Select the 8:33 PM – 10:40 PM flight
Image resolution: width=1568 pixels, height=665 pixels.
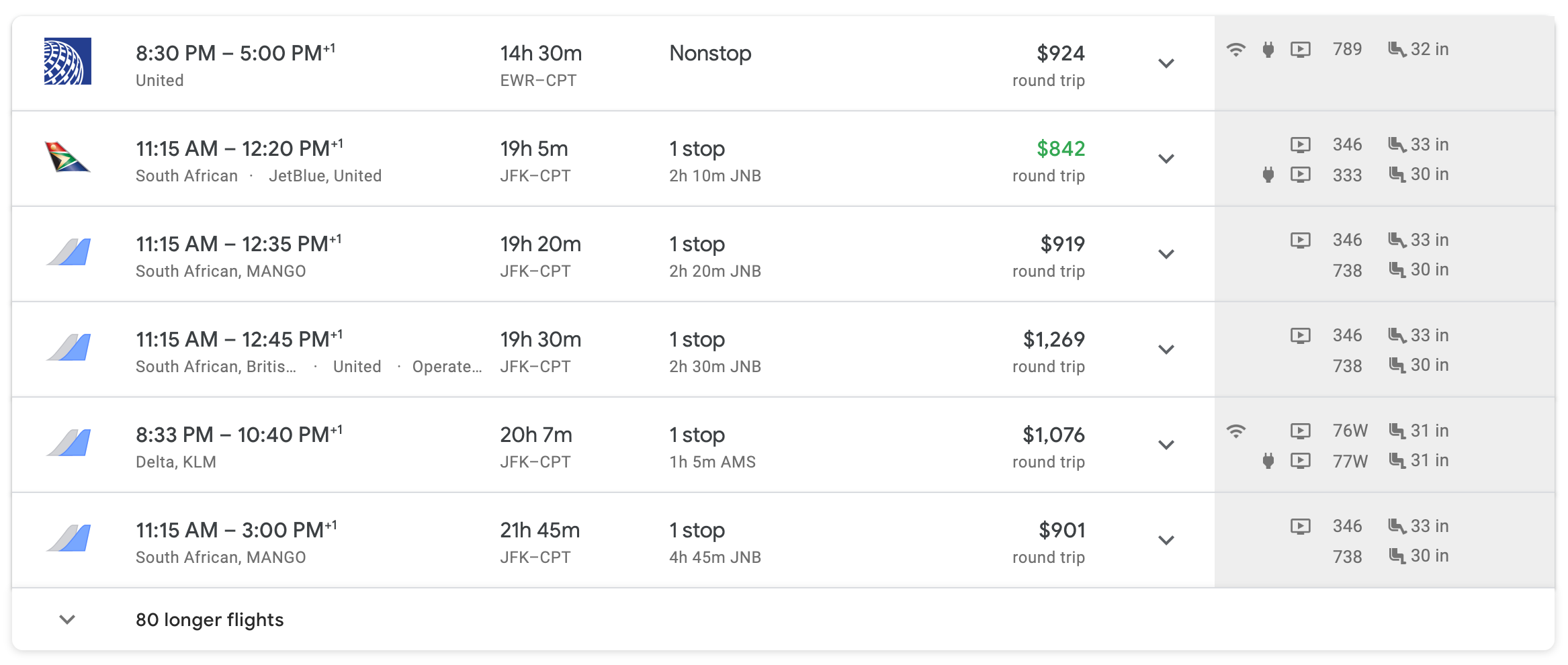tap(238, 435)
